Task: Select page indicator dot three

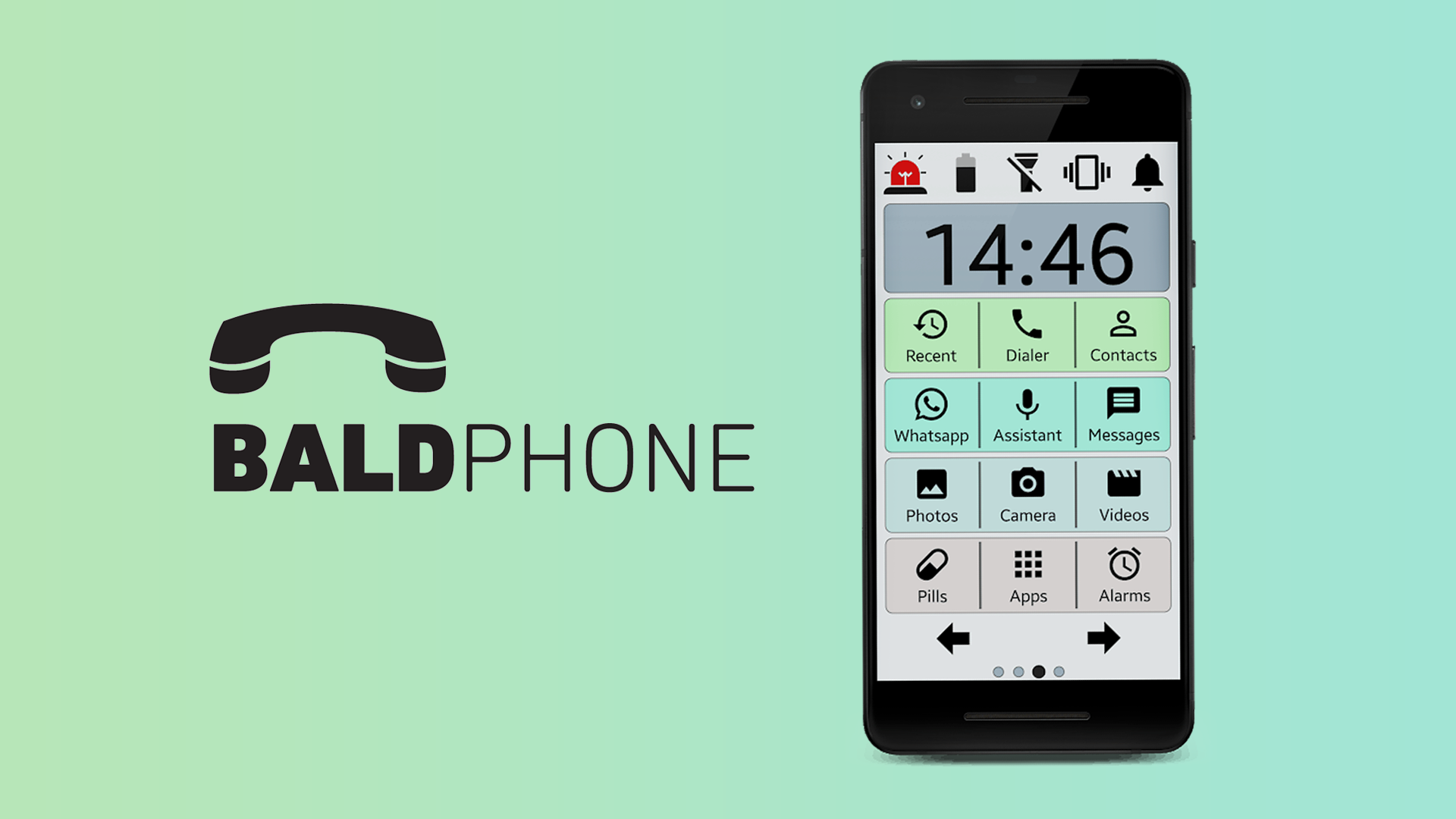Action: coord(1040,671)
